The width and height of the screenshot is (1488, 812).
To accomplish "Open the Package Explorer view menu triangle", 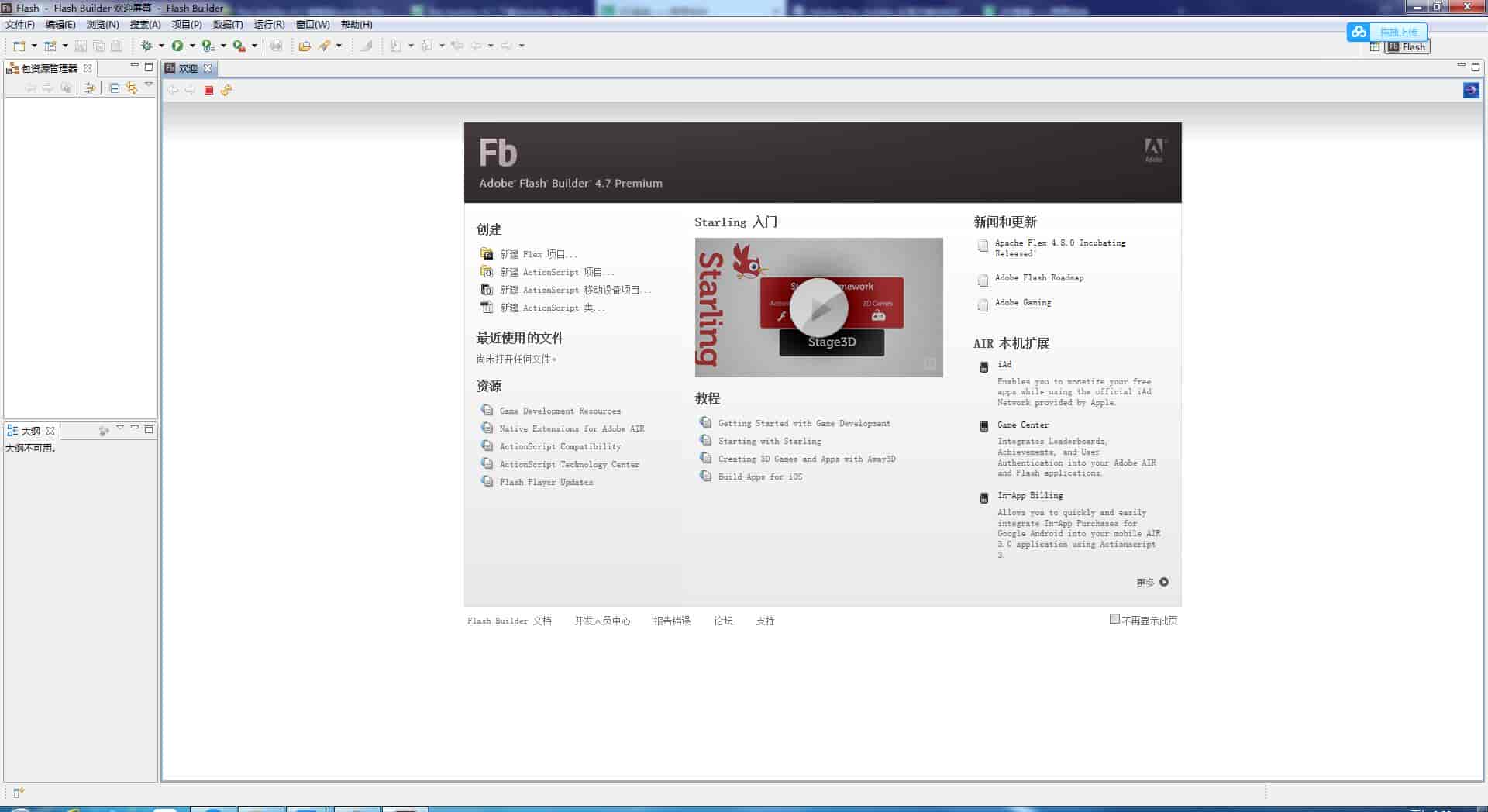I will pyautogui.click(x=148, y=85).
